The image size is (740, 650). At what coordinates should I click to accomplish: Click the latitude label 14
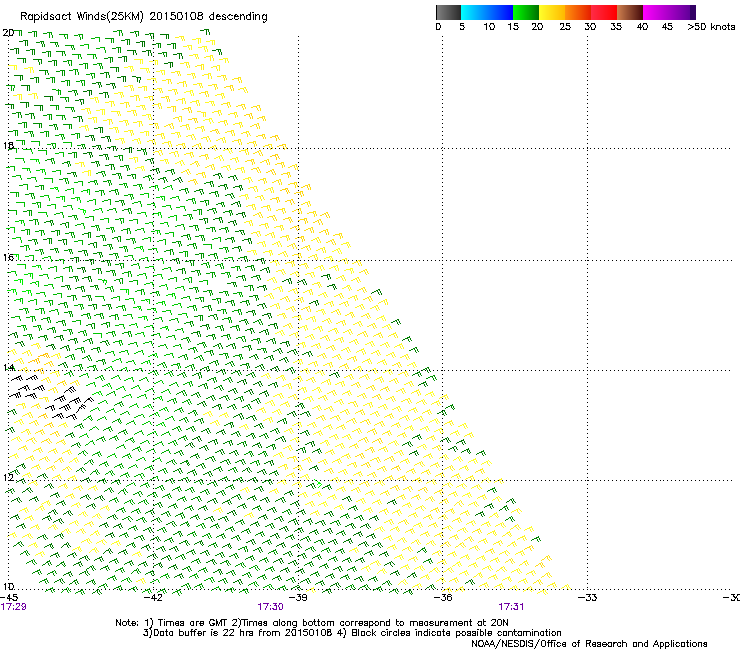[8, 367]
